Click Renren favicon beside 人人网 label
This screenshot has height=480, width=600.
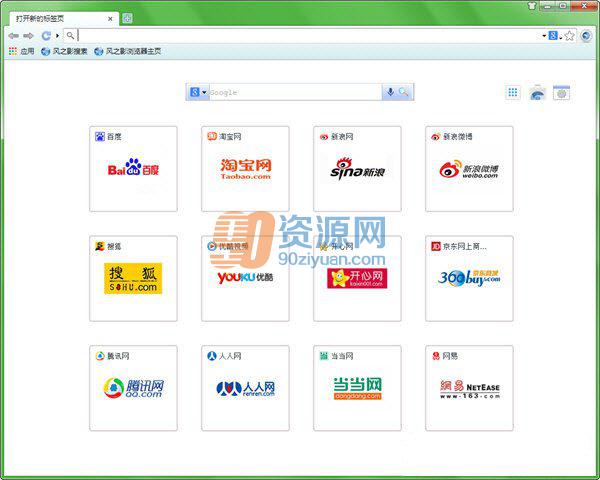point(212,356)
